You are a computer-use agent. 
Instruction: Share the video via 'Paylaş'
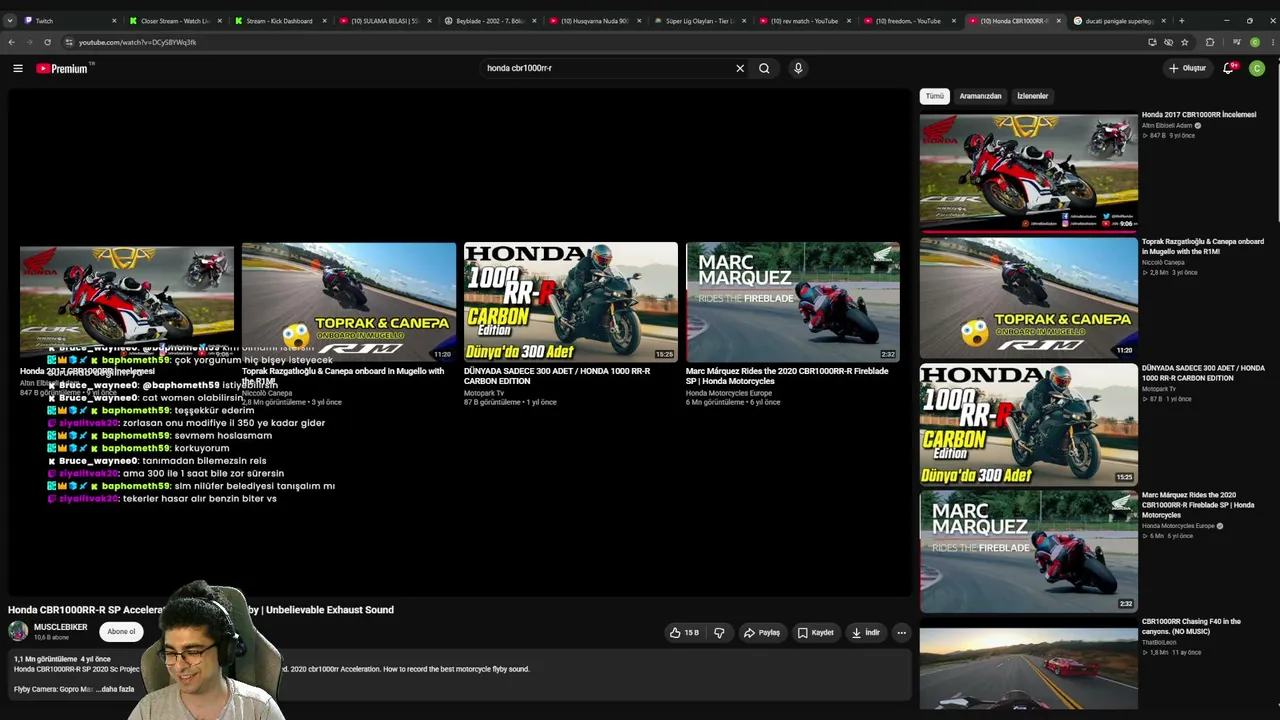coord(761,632)
